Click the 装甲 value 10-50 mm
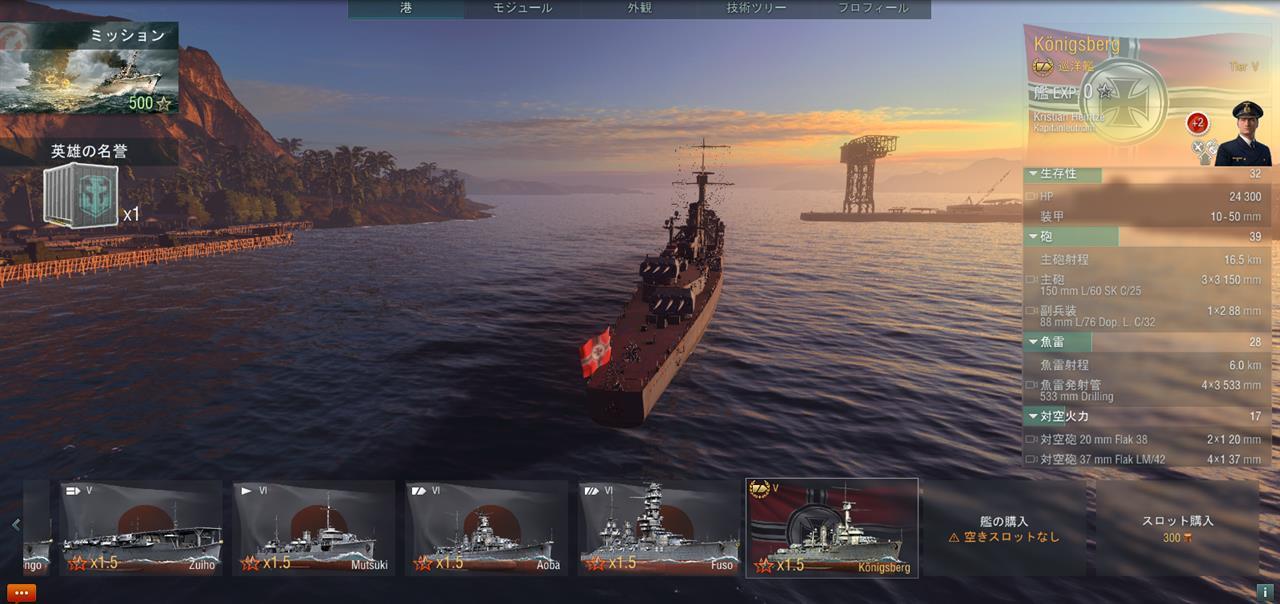Screen dimensions: 1280x604 pos(1236,216)
